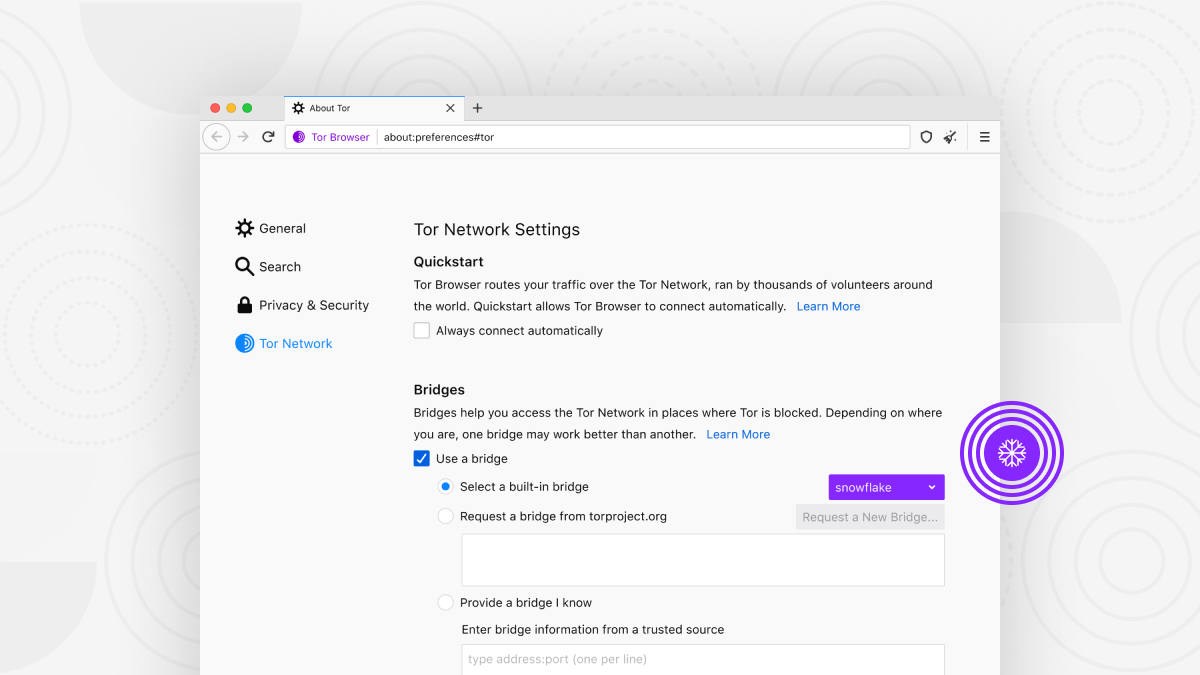1200x675 pixels.
Task: Reload the current page
Action: [268, 137]
